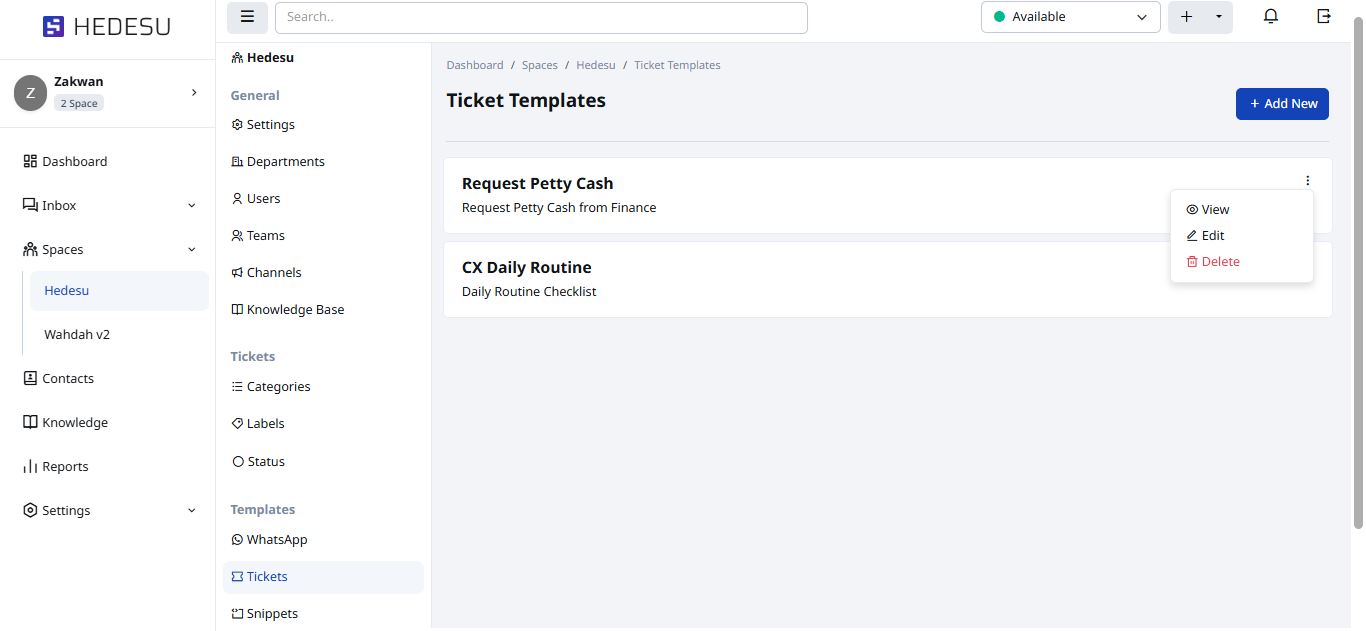Expand the Inbox navigation chevron

tap(192, 206)
